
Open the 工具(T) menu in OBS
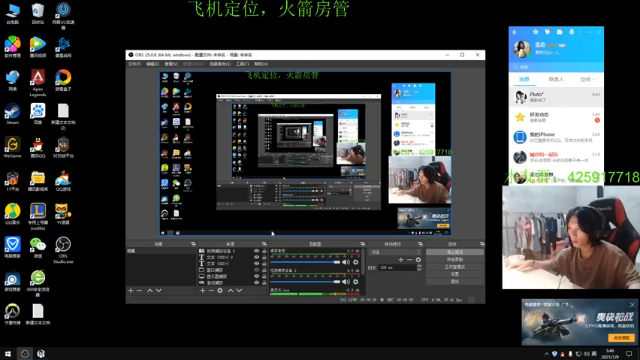click(242, 64)
